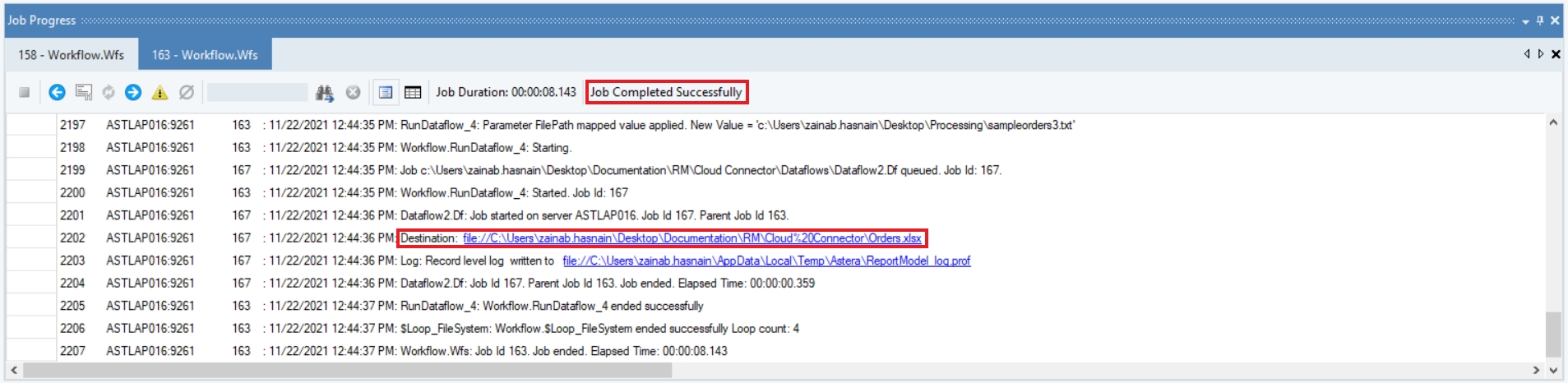Click the auto-hide pin icon of Job Progress
This screenshot has height=383, width=1568.
tap(1540, 21)
